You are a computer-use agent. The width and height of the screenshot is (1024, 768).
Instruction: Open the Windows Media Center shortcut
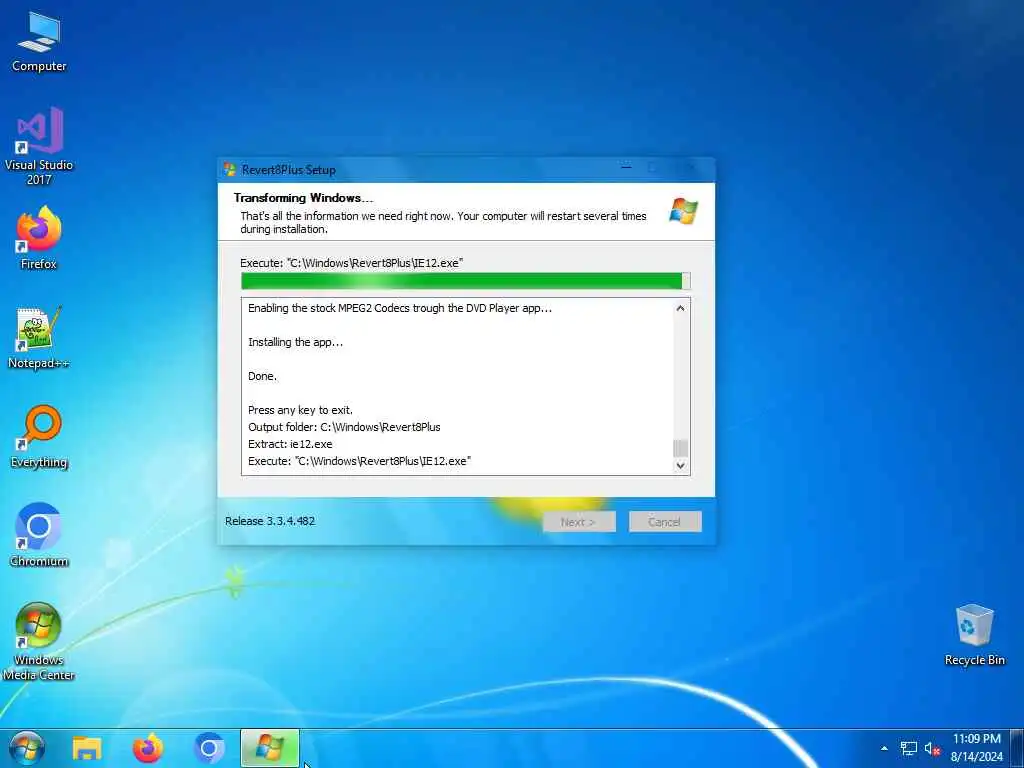[39, 641]
